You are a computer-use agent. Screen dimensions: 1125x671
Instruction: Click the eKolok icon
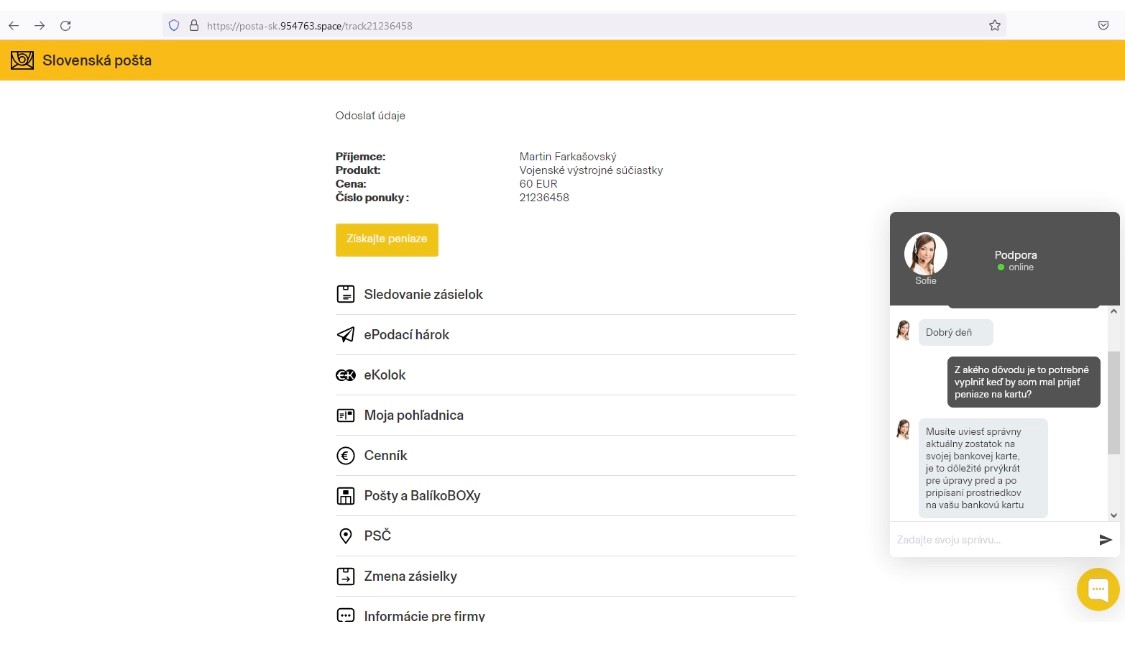tap(345, 375)
